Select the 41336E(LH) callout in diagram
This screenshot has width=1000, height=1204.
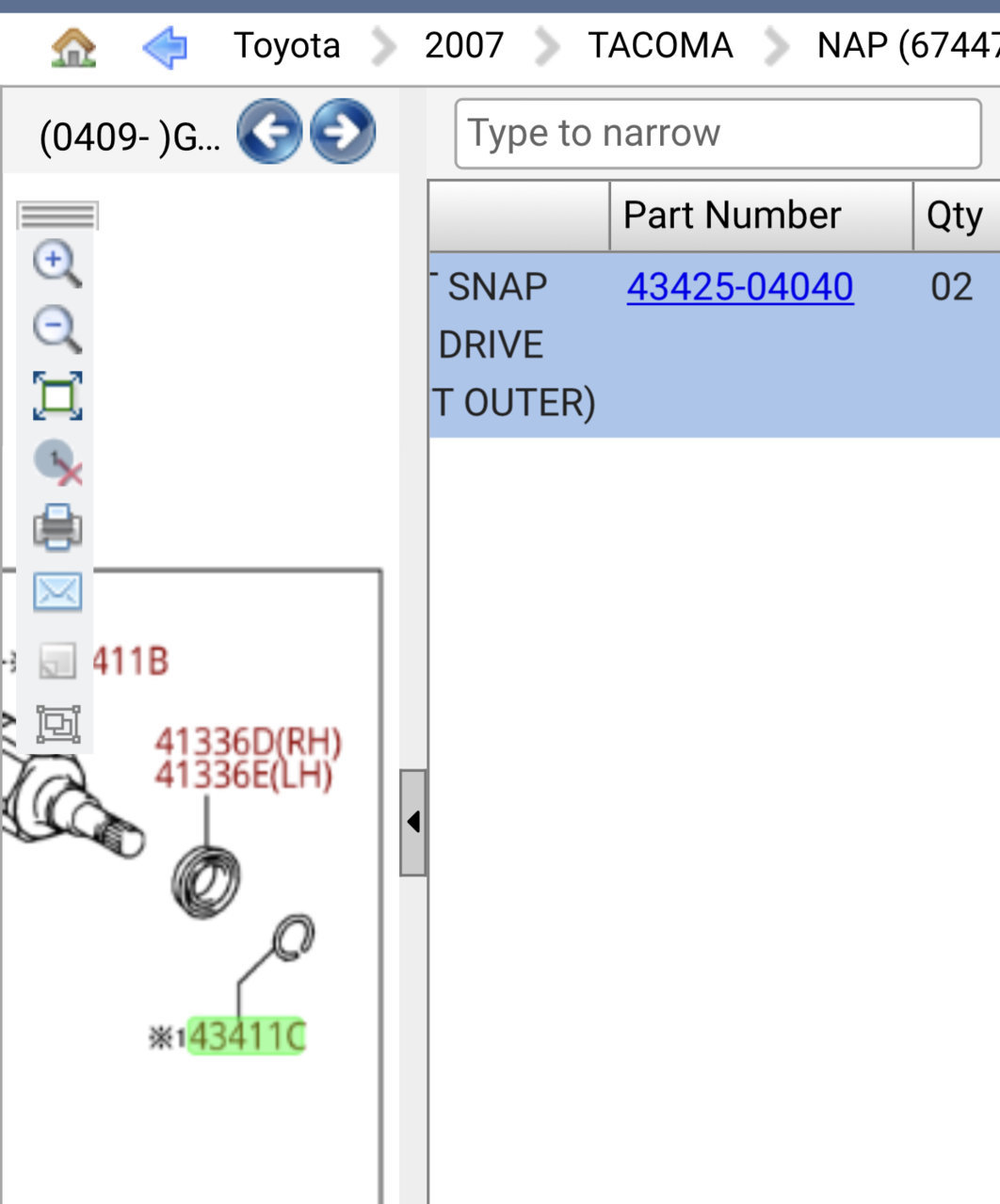coord(243,776)
